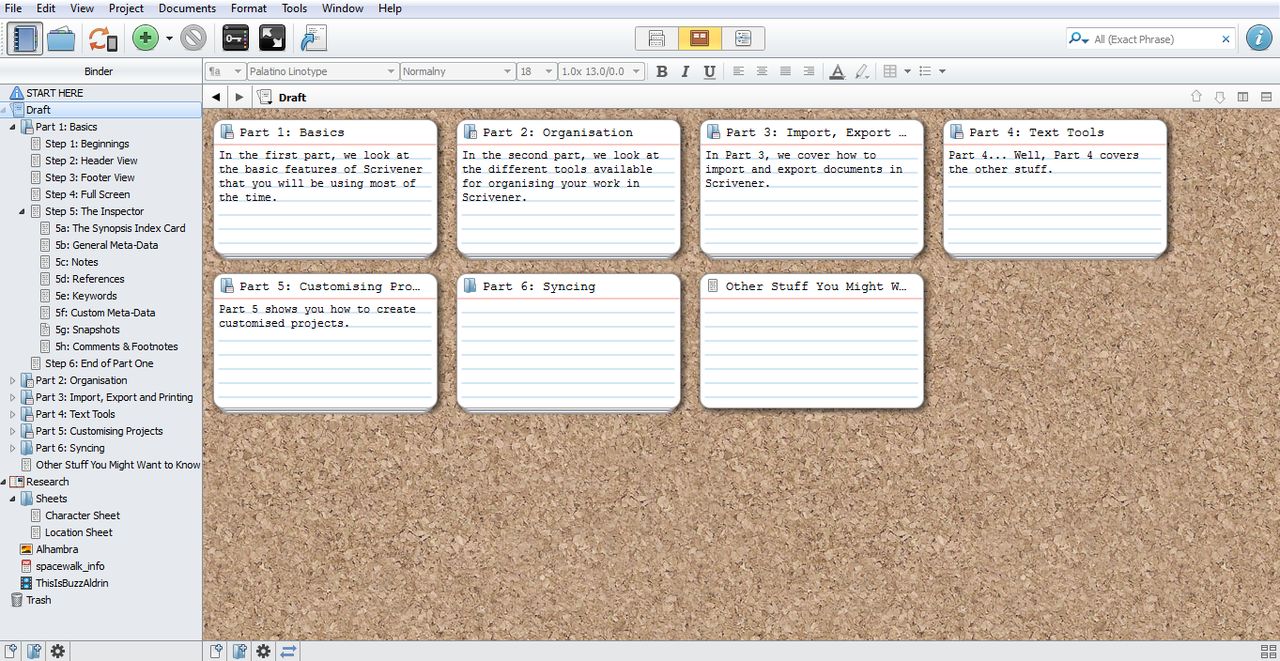The height and width of the screenshot is (661, 1280).
Task: Justify text alignment
Action: [785, 71]
